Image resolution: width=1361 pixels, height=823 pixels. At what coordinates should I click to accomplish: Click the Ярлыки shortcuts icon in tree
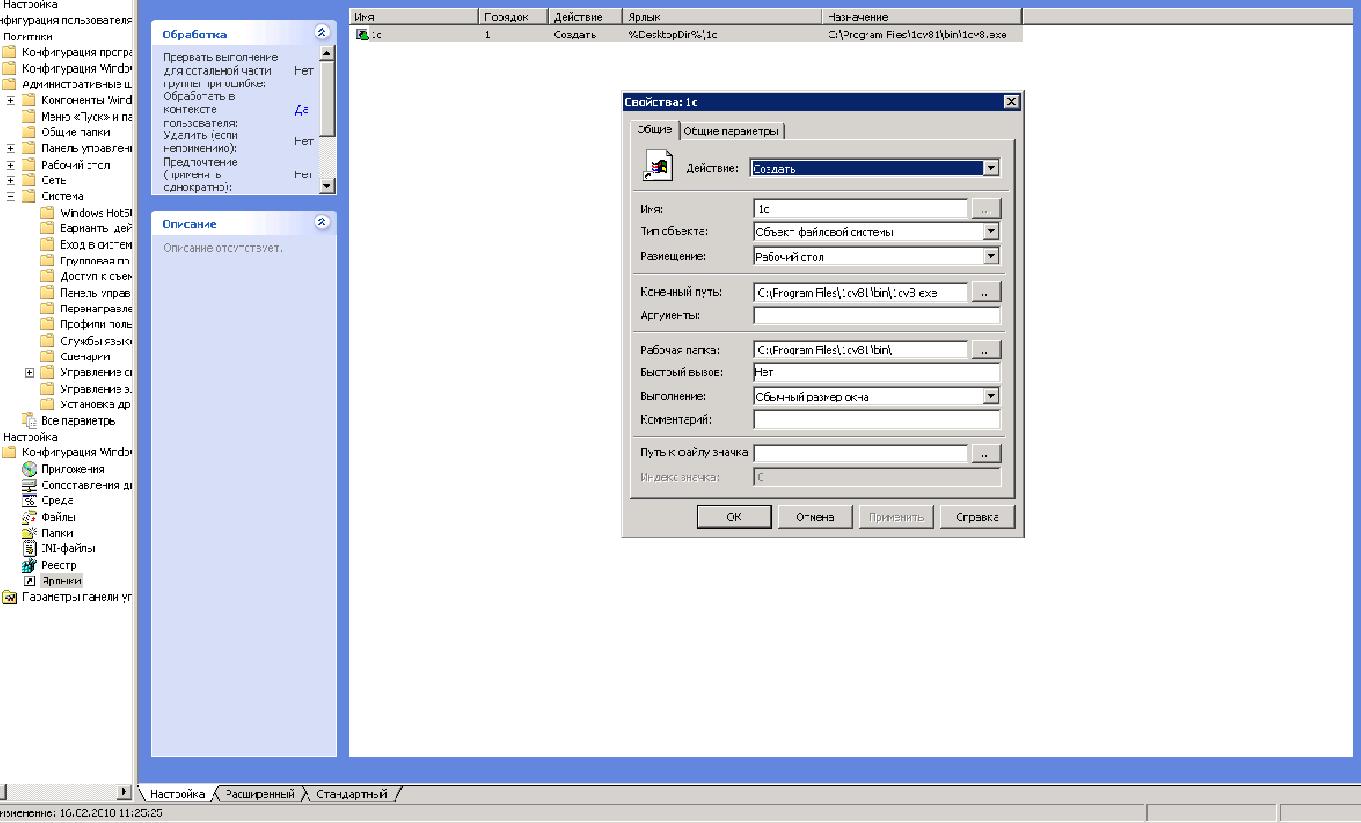pyautogui.click(x=29, y=581)
